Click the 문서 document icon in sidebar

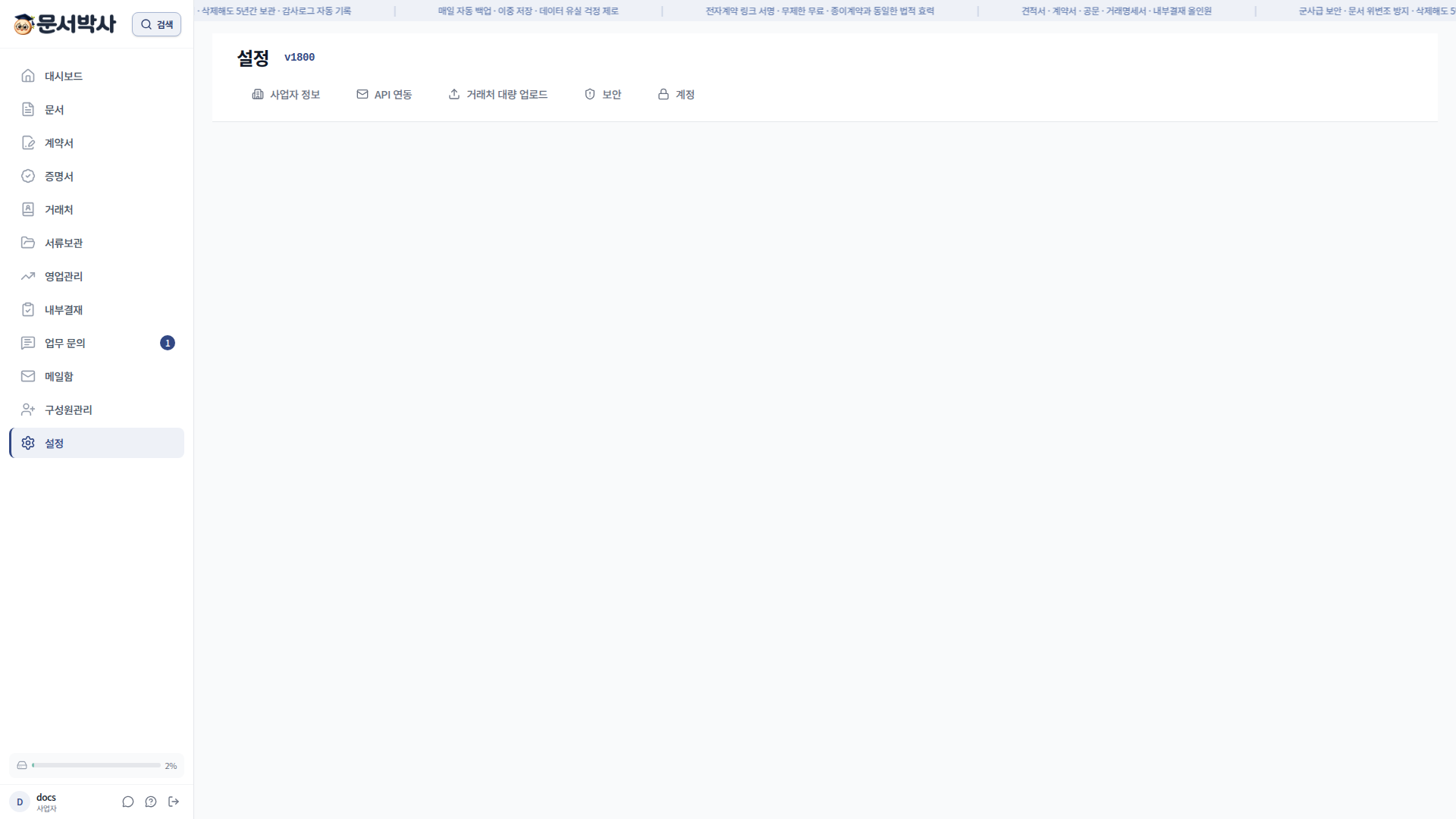coord(28,109)
